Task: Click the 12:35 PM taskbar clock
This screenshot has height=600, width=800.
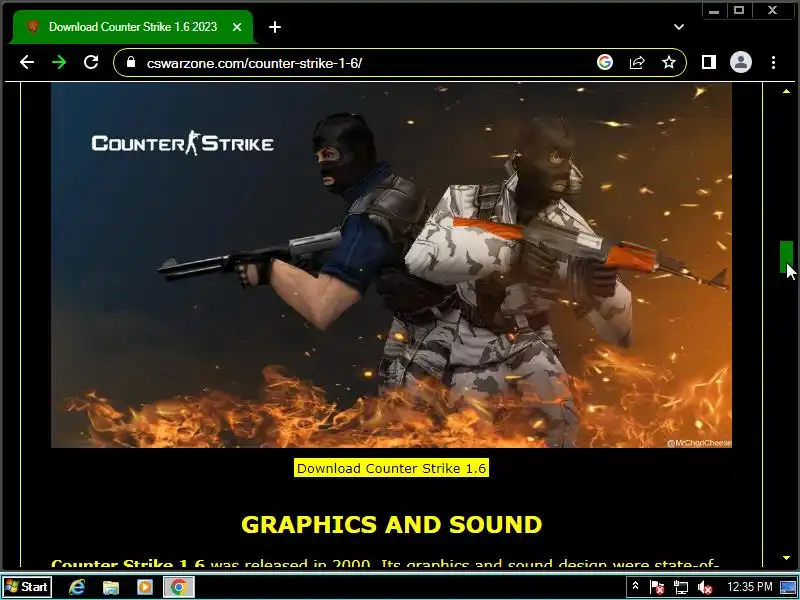Action: [x=749, y=587]
